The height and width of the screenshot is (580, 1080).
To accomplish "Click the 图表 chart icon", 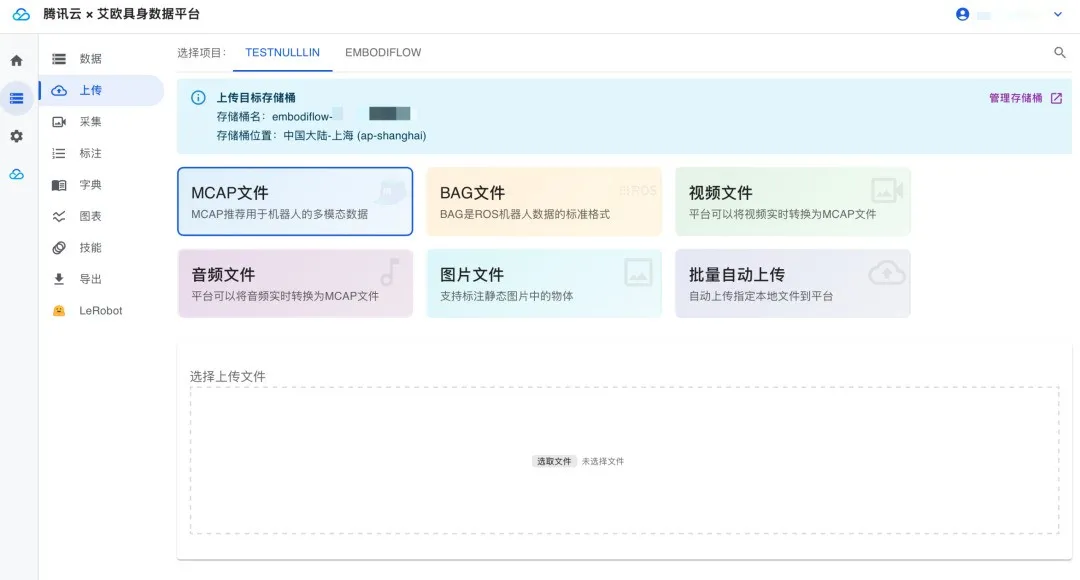I will pos(59,216).
